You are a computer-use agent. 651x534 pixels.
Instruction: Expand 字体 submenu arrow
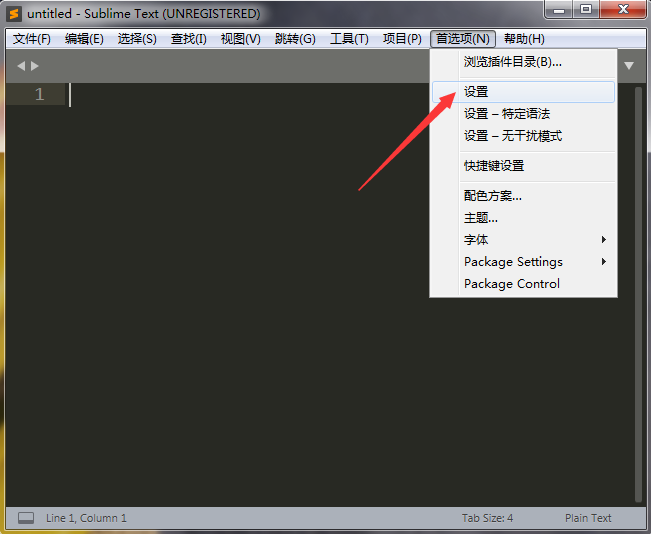(x=604, y=240)
